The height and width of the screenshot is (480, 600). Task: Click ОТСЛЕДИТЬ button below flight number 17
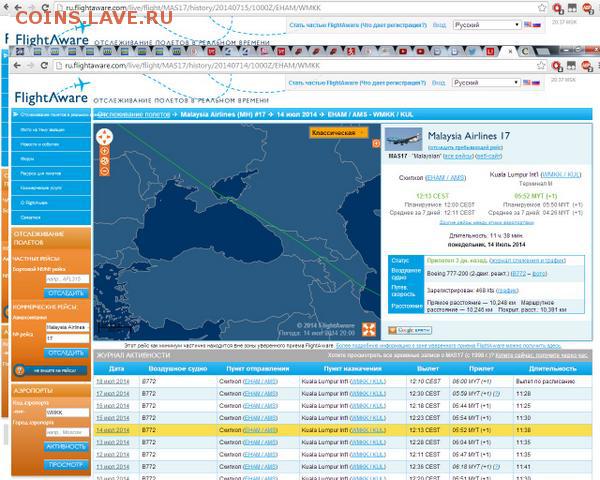tap(66, 353)
